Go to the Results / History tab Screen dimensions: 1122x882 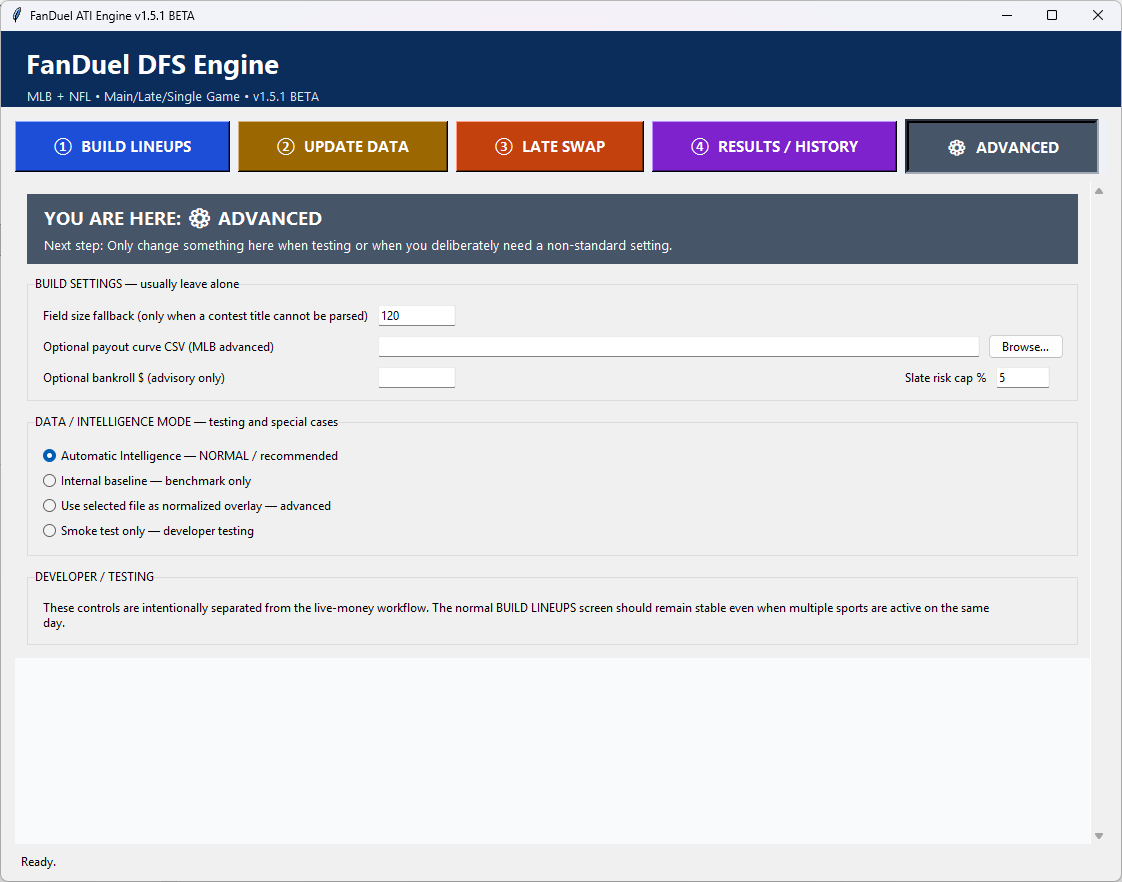coord(774,147)
